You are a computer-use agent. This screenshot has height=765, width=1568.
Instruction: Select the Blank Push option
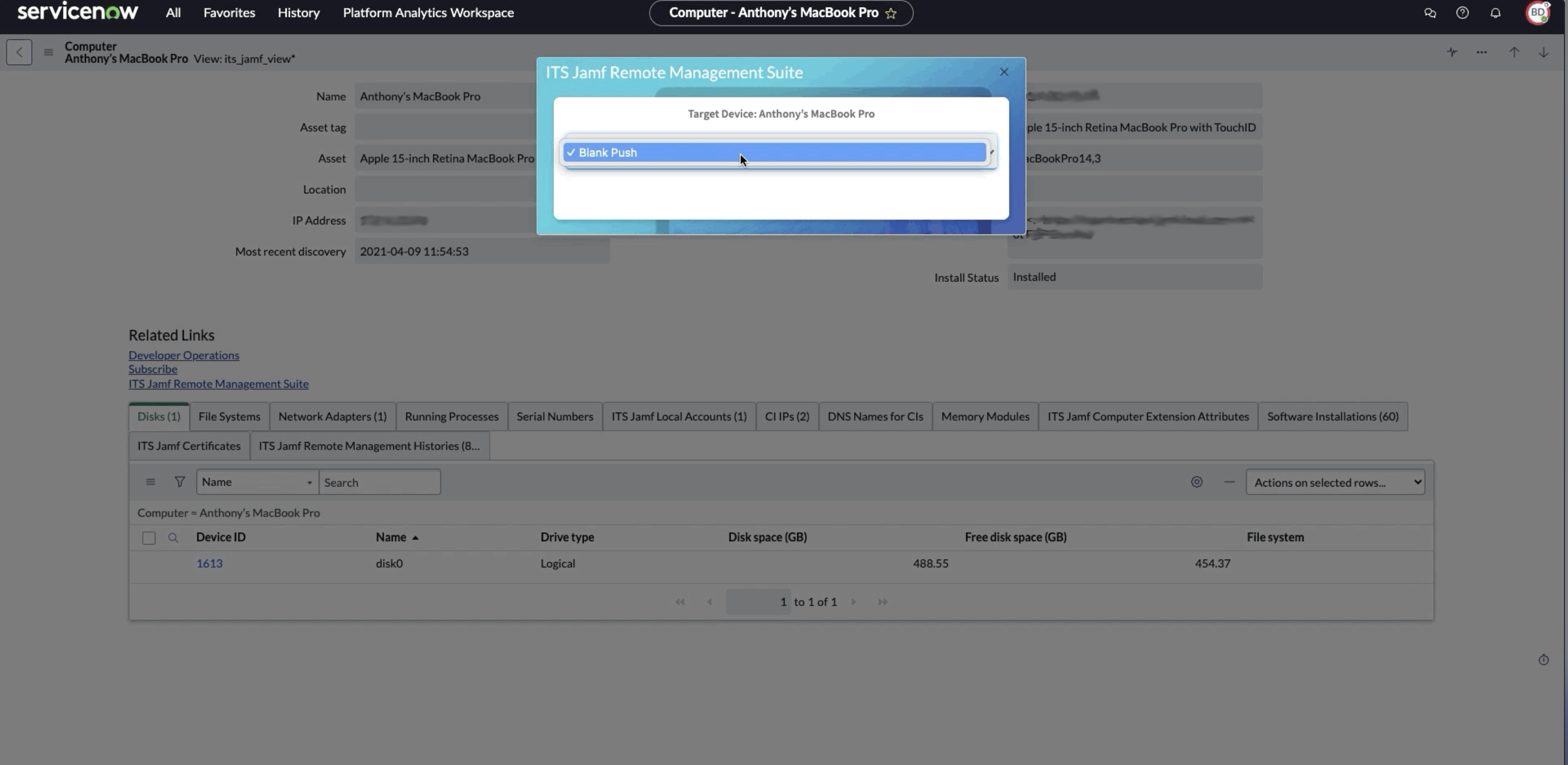pyautogui.click(x=775, y=152)
